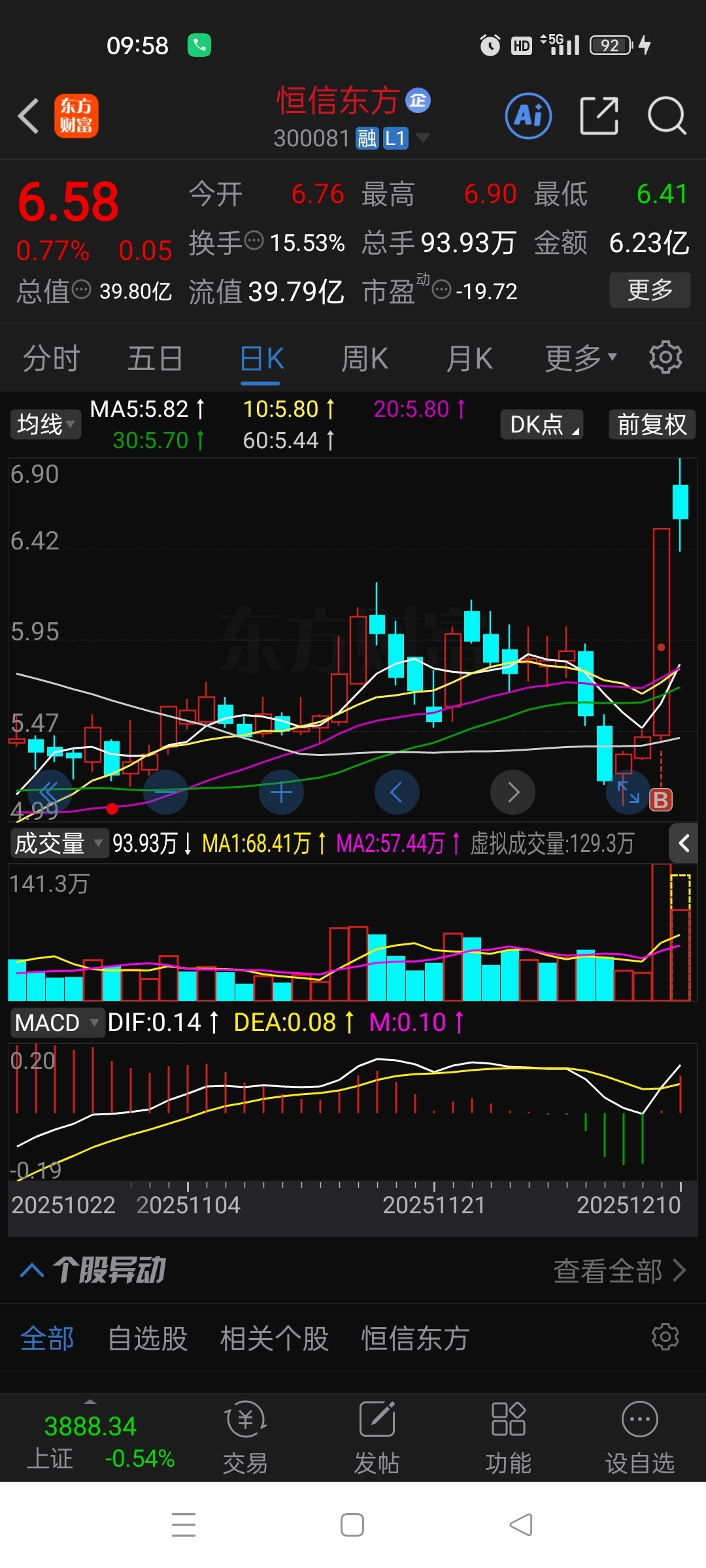The image size is (706, 1568).
Task: Tap the 换手 info circle icon
Action: 254,241
